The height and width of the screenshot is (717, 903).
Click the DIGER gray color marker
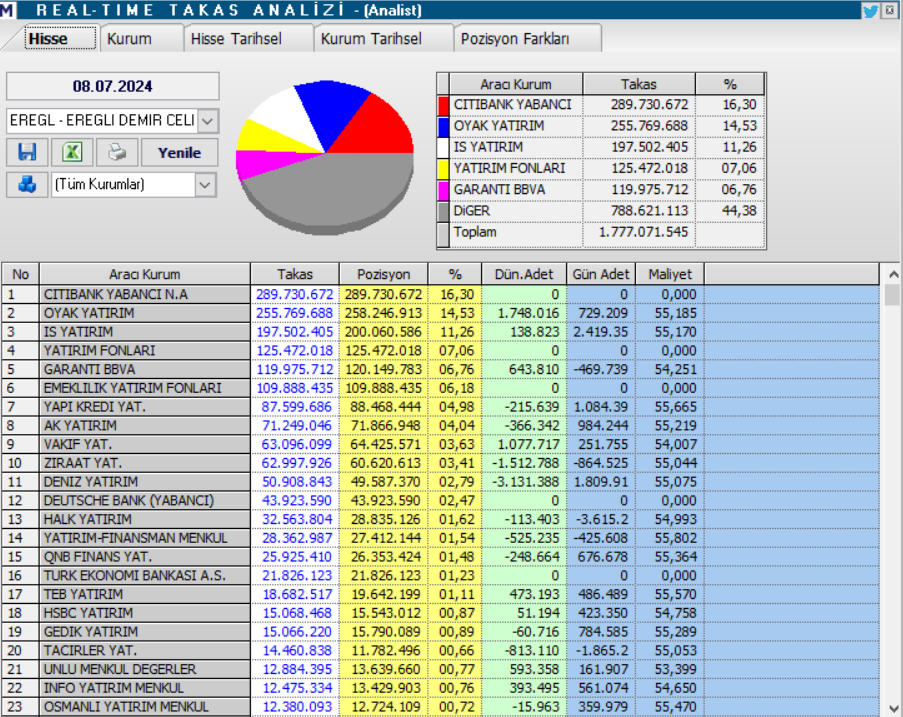pyautogui.click(x=443, y=211)
